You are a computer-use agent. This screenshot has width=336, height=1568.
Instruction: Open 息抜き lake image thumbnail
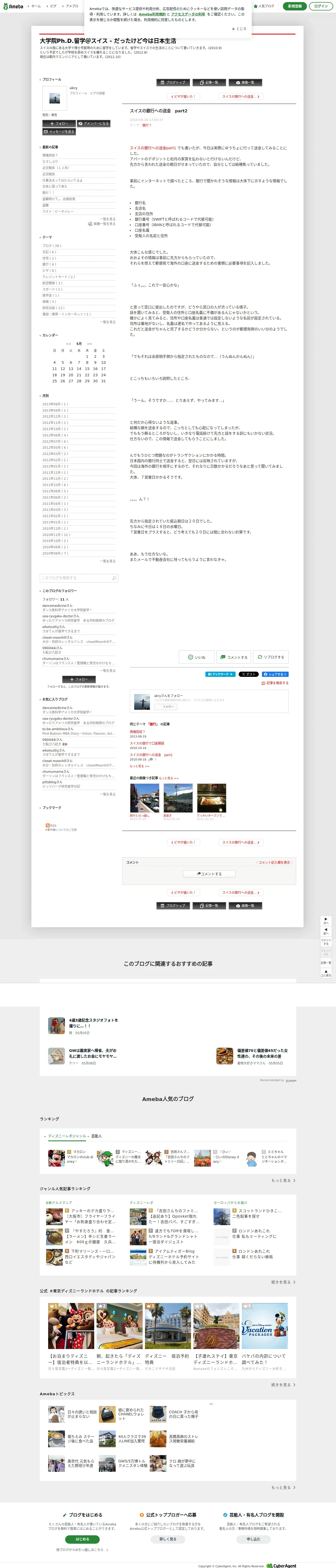[178, 798]
